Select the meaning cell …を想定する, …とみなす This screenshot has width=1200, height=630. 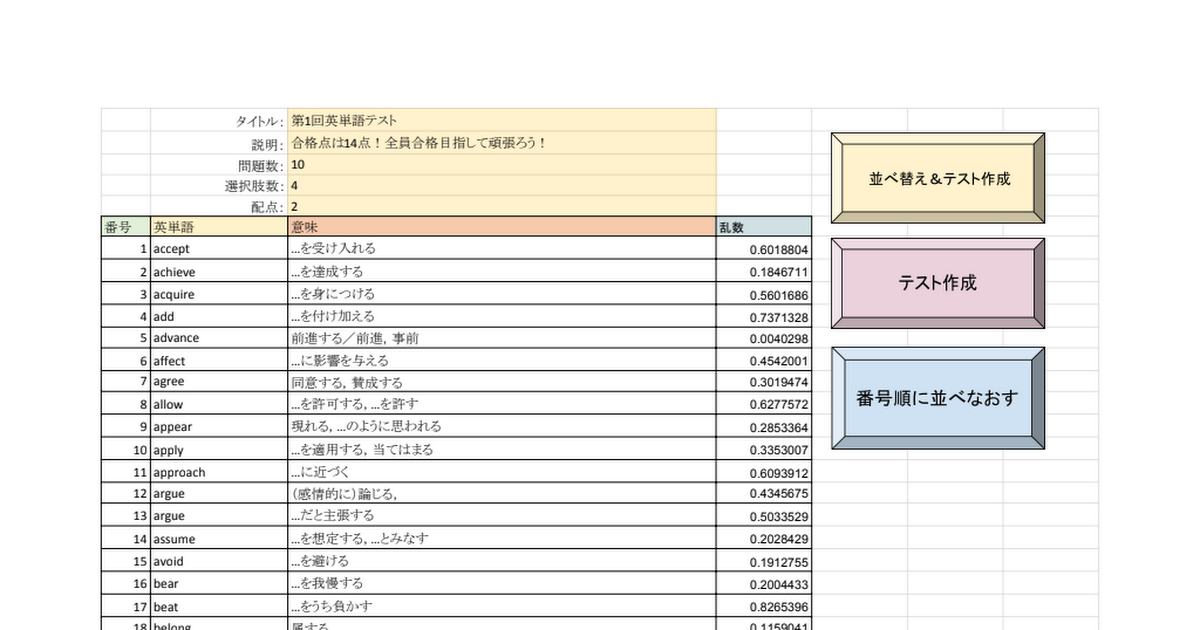(x=502, y=538)
